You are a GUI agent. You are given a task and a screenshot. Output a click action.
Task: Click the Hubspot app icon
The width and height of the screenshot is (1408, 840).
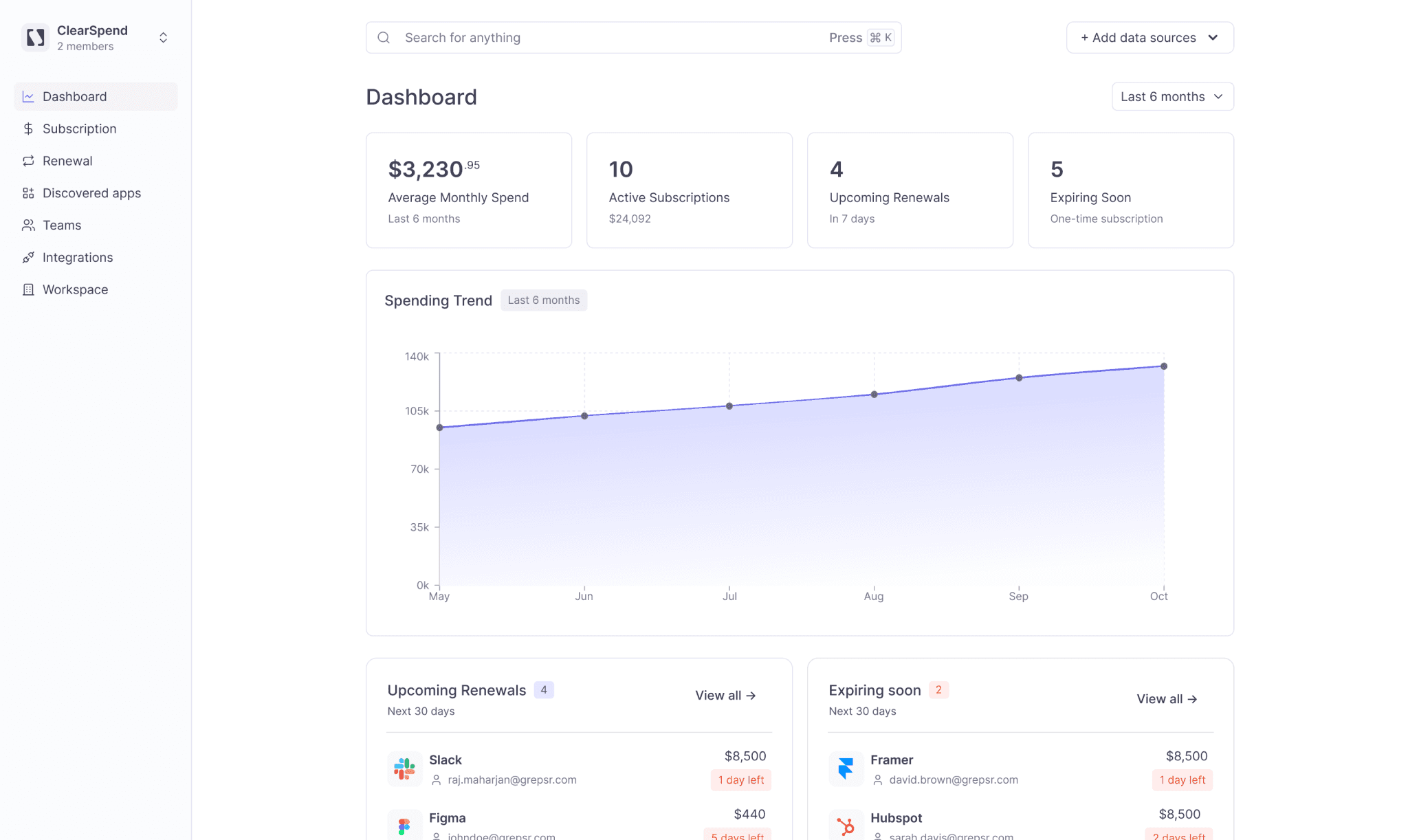point(846,826)
